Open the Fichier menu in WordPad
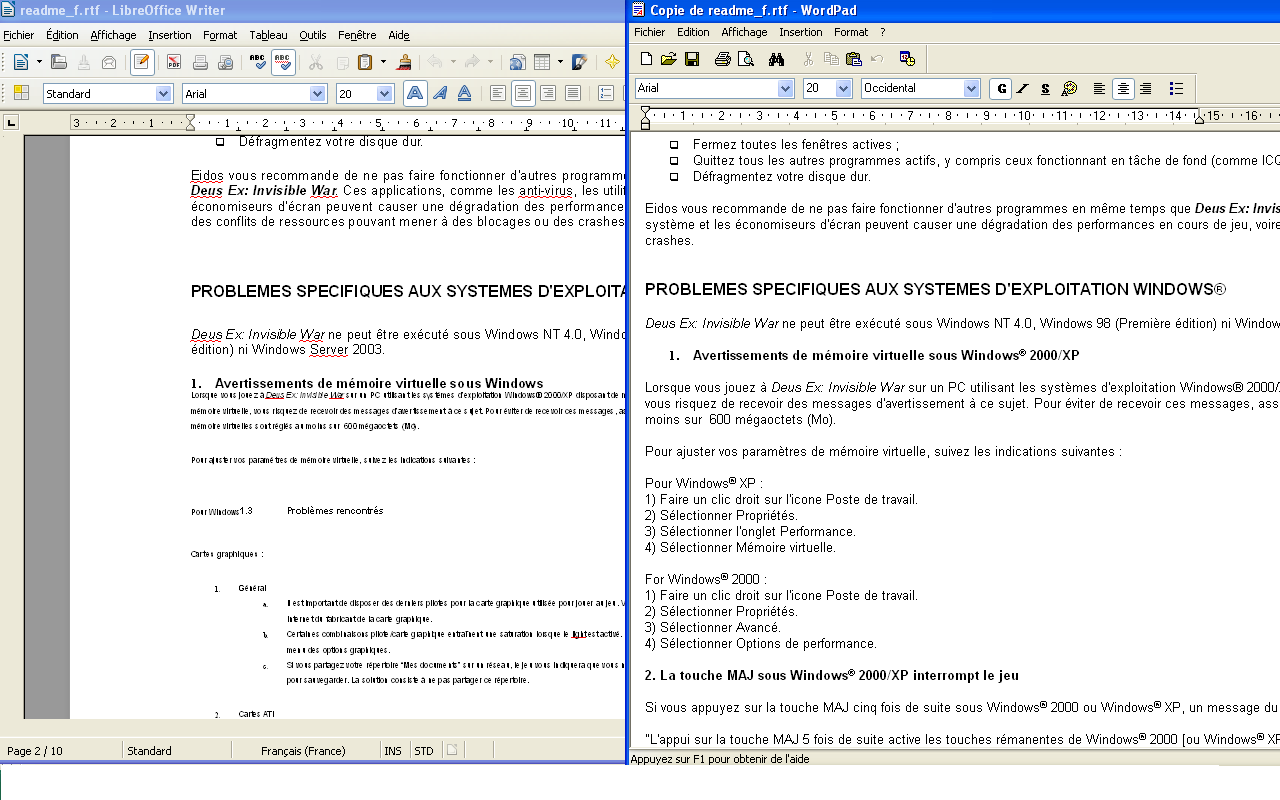The image size is (1280, 800). coord(650,32)
